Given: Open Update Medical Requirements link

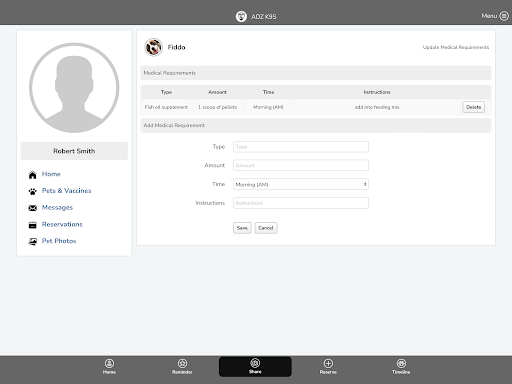Looking at the screenshot, I should [456, 47].
